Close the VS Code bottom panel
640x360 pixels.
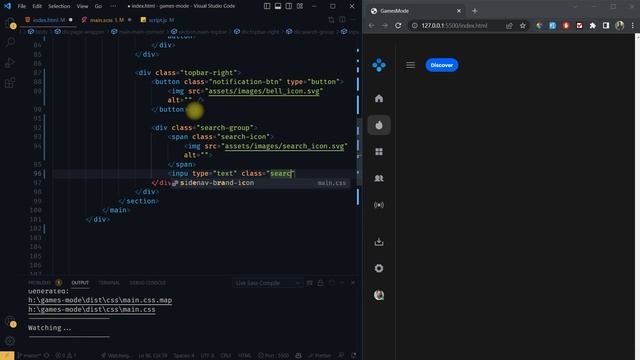[353, 282]
